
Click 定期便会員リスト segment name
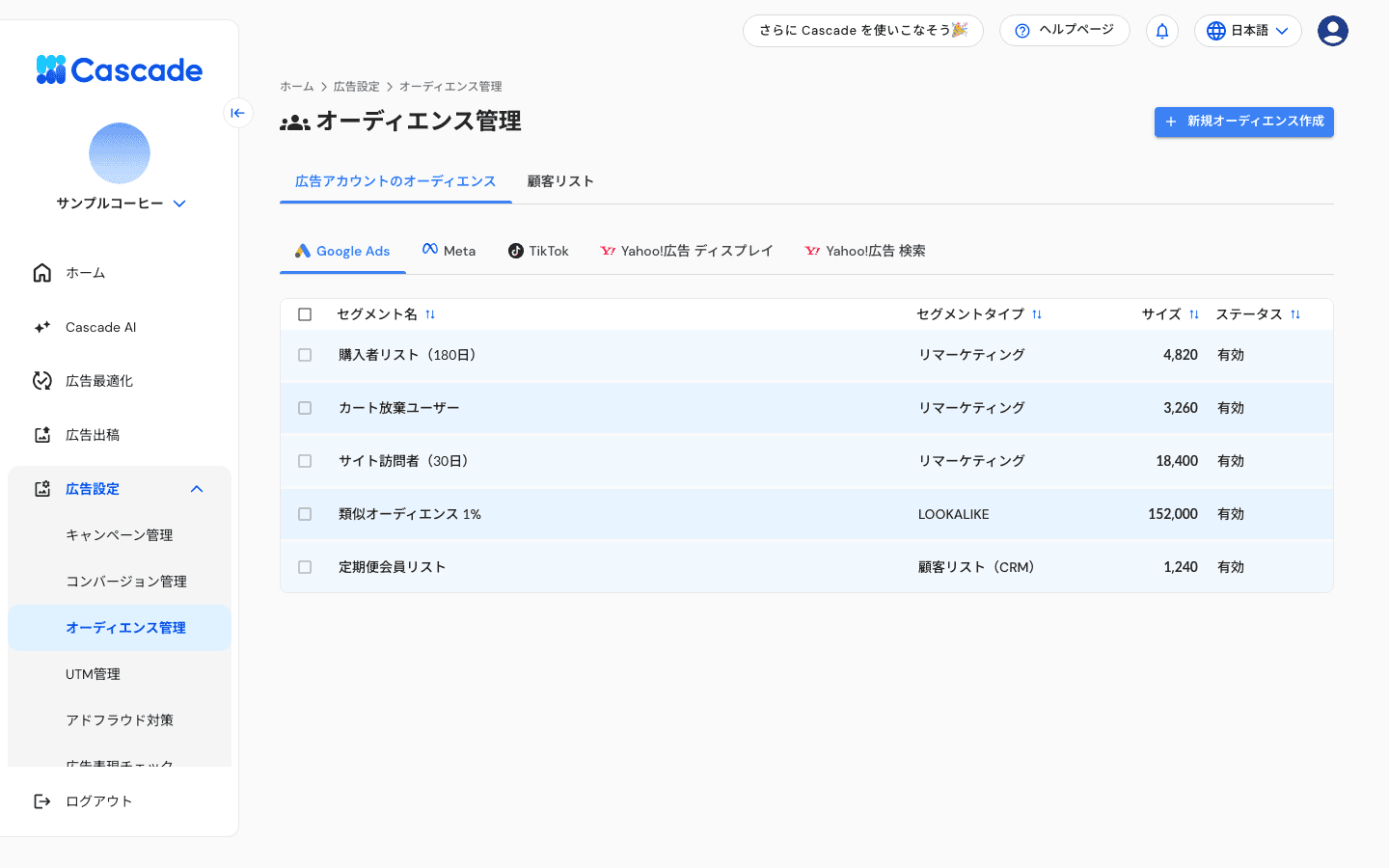(x=393, y=567)
